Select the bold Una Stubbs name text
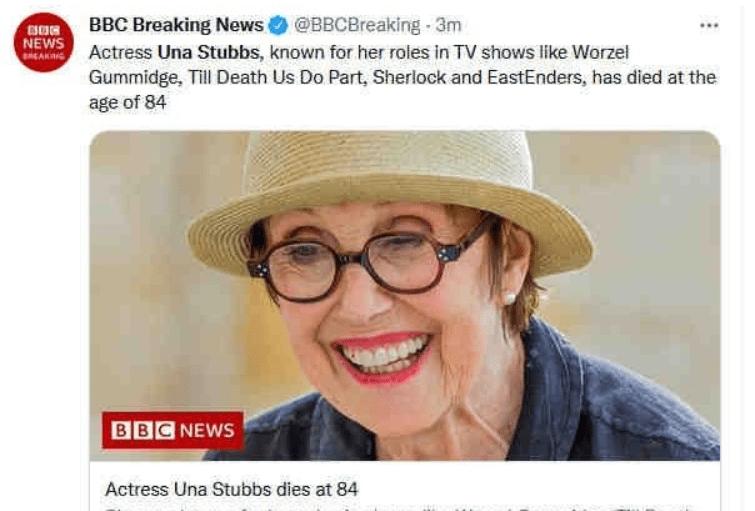This screenshot has width=755, height=511. [x=210, y=52]
